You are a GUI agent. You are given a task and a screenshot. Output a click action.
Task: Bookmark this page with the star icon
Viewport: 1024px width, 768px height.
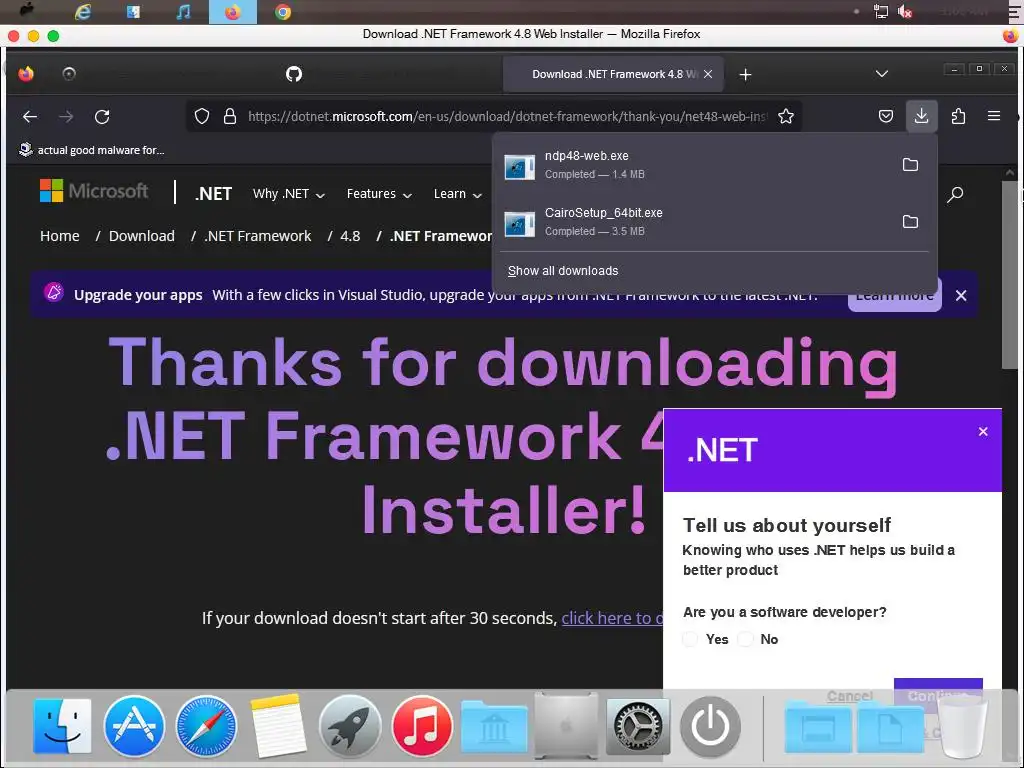click(x=786, y=117)
